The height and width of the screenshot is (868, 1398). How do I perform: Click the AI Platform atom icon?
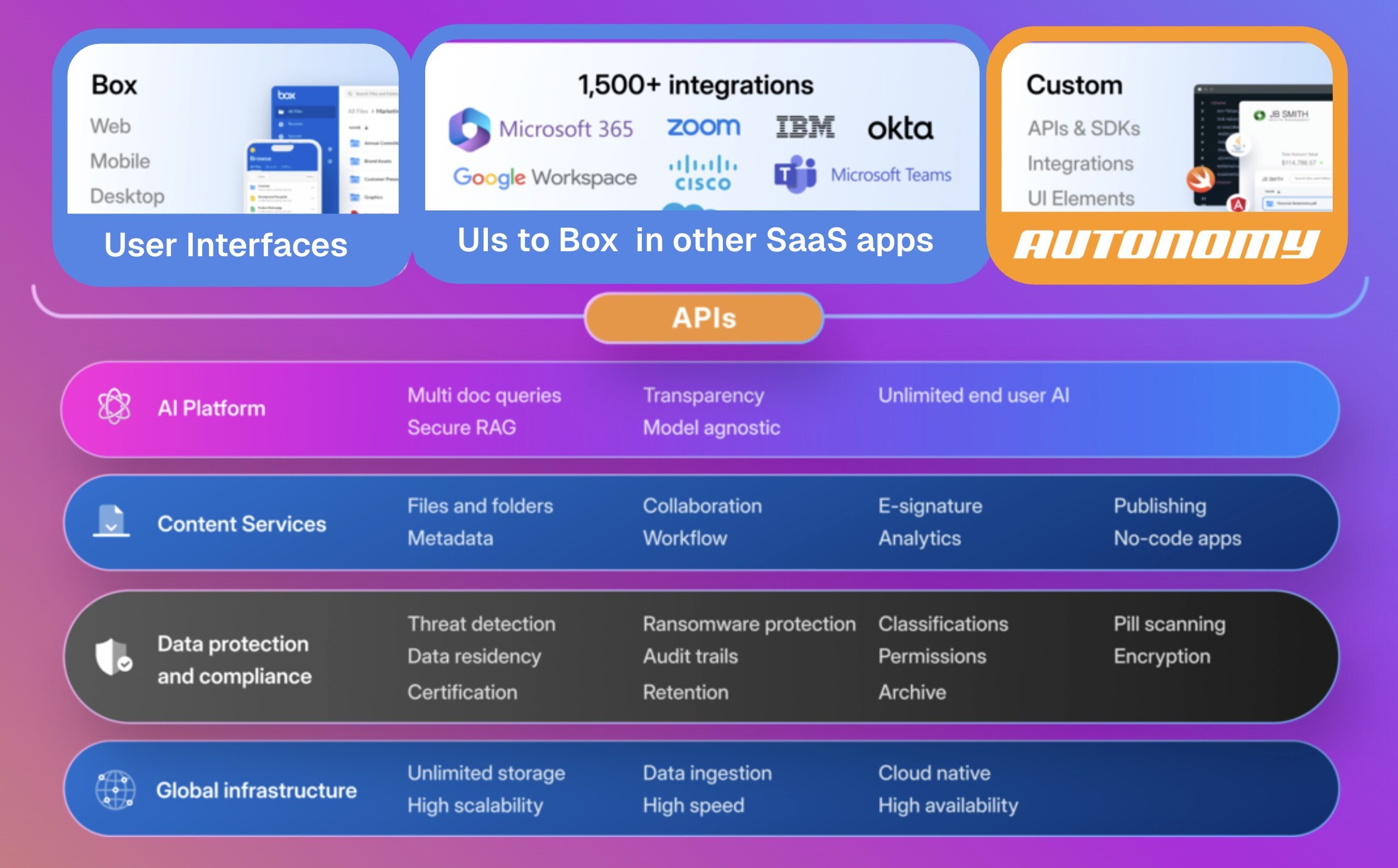[114, 406]
